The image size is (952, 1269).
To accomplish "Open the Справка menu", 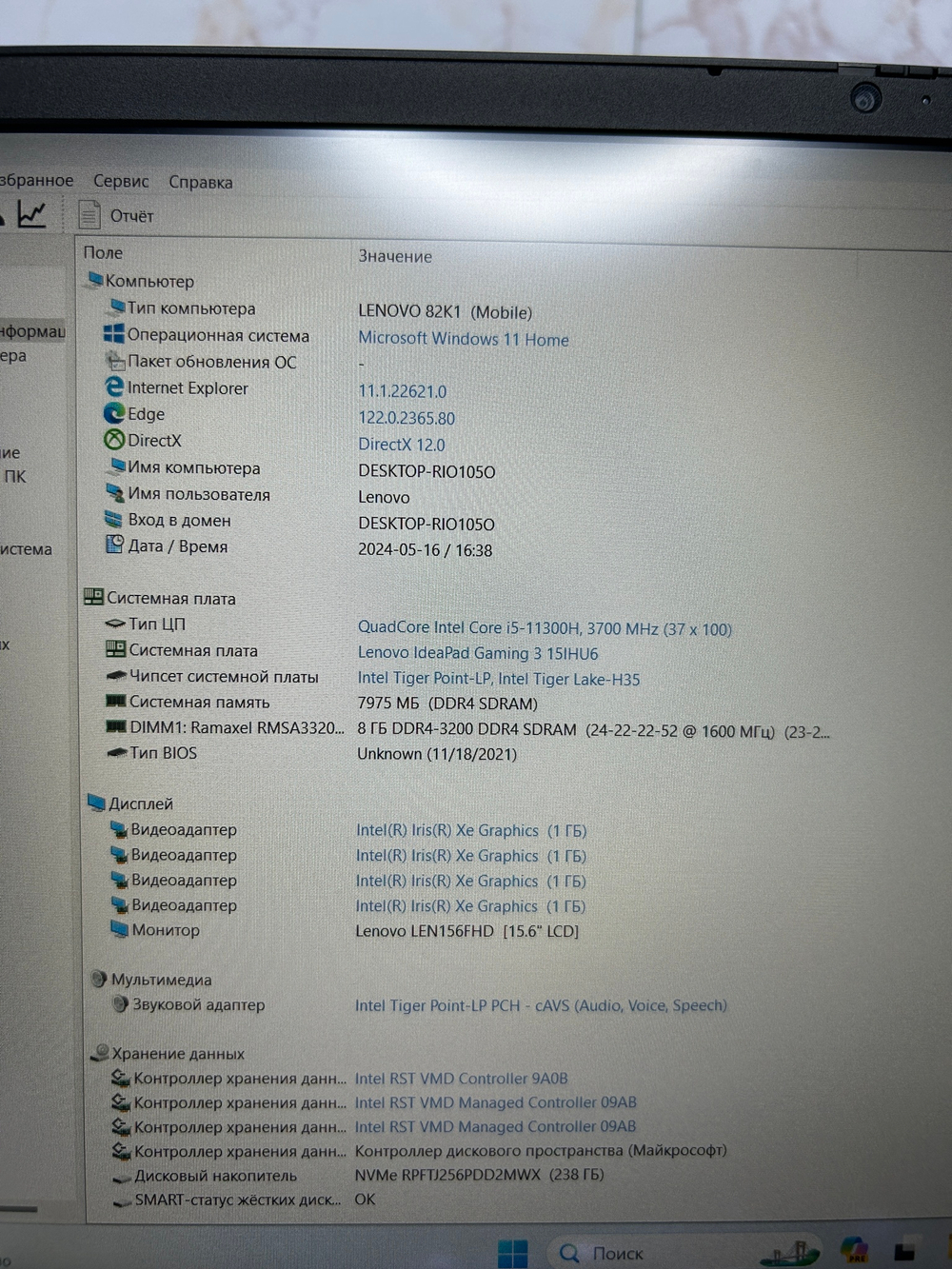I will (x=200, y=182).
